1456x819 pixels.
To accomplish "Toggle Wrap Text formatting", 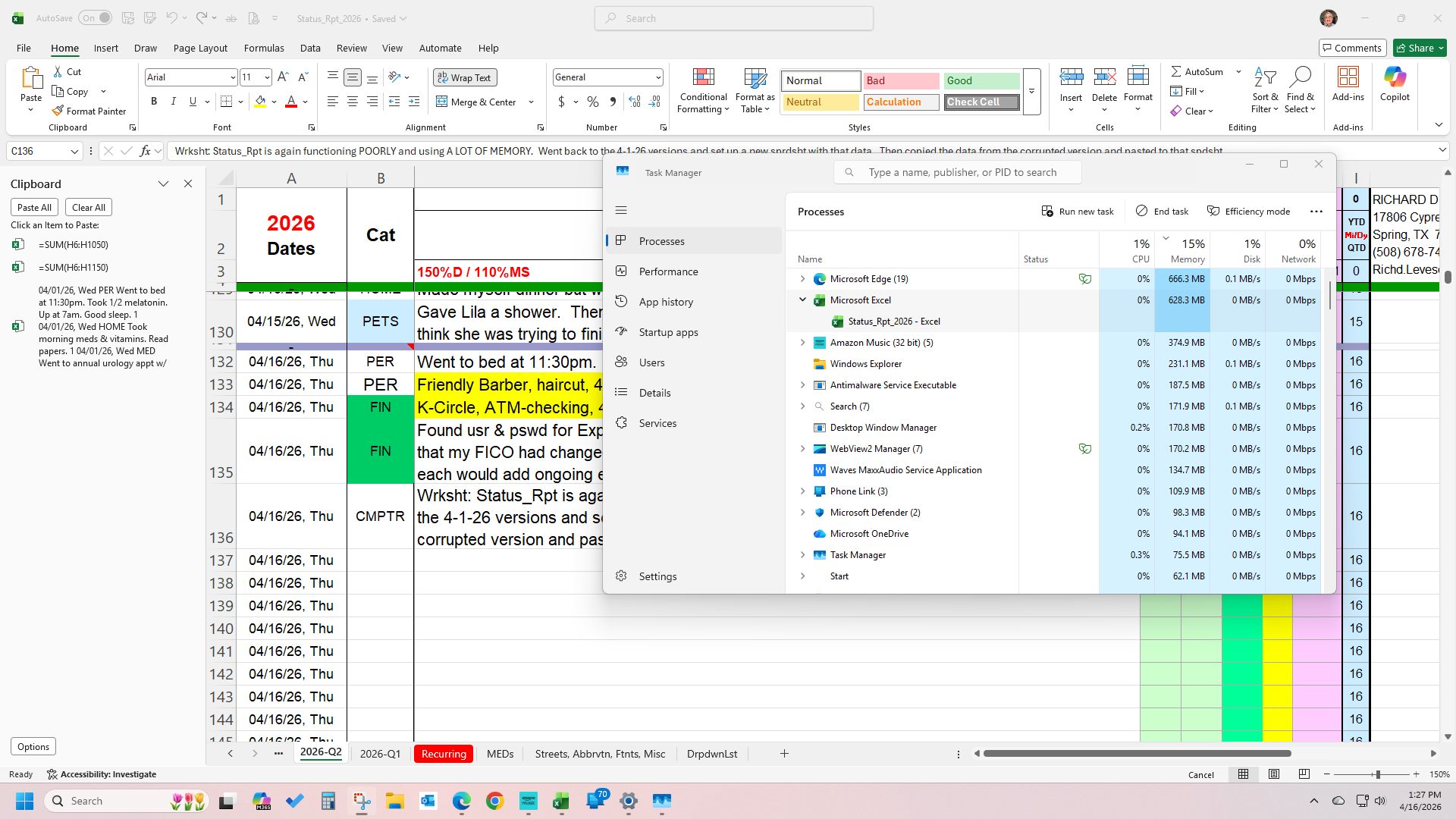I will [x=464, y=77].
